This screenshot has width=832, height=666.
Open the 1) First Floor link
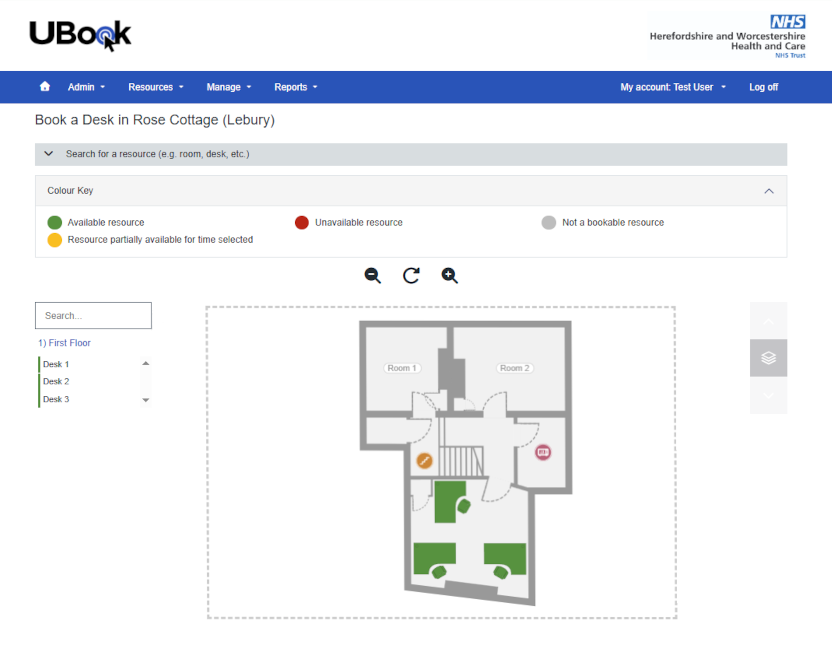pyautogui.click(x=64, y=343)
